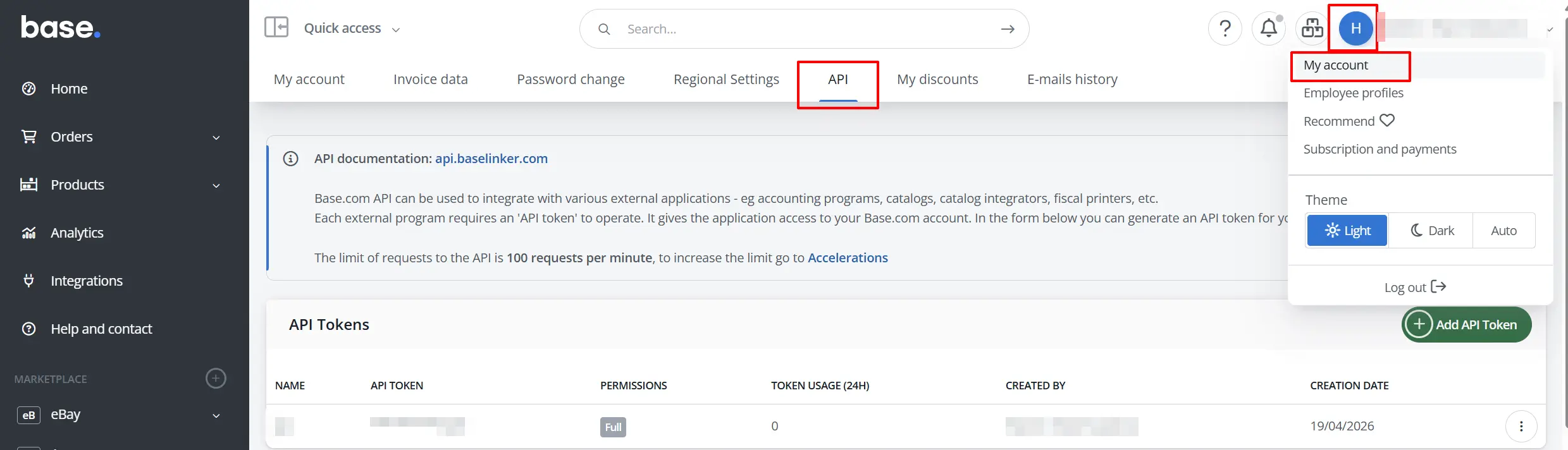
Task: Click the TOKEN USAGE (24H) column header
Action: click(x=820, y=386)
